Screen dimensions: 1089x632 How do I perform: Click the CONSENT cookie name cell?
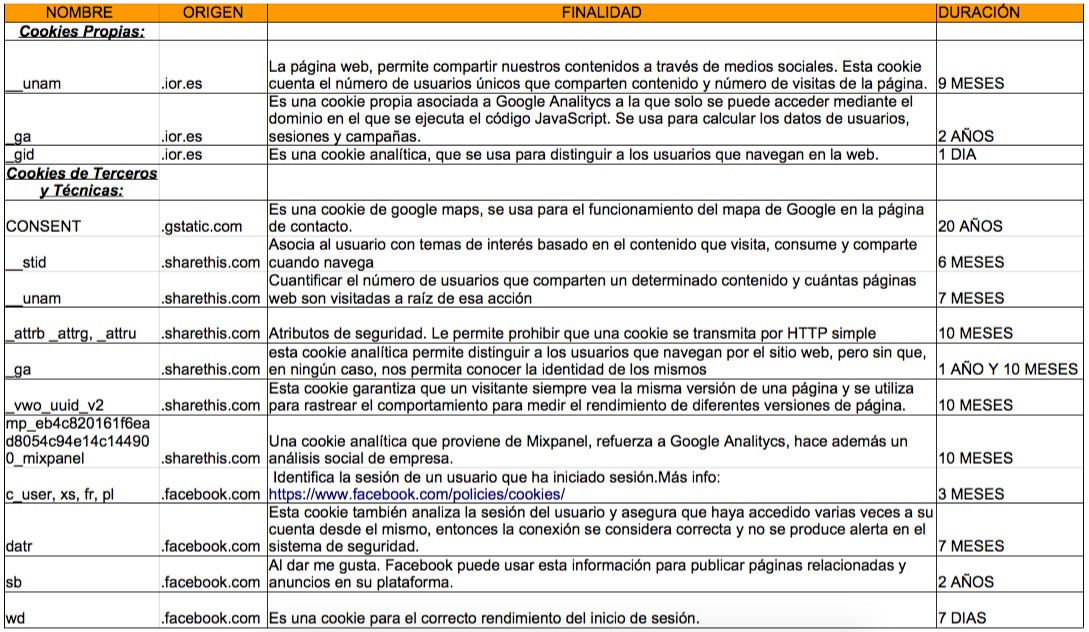click(43, 226)
